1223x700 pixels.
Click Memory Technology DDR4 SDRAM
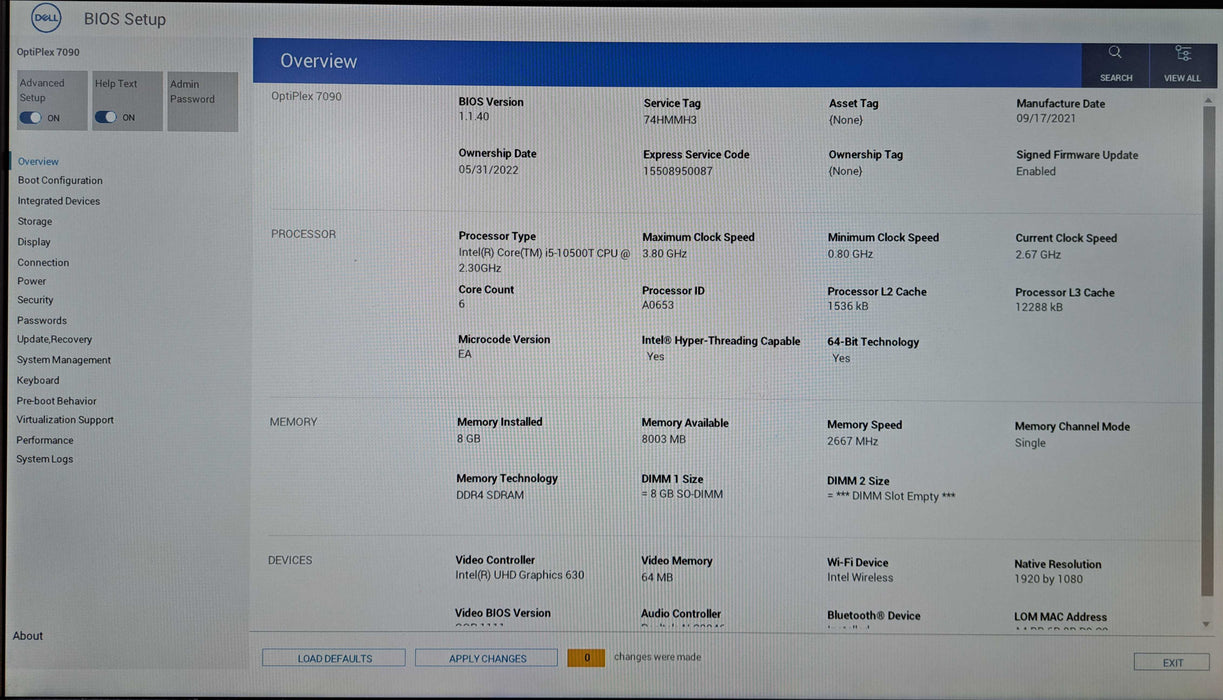(490, 495)
